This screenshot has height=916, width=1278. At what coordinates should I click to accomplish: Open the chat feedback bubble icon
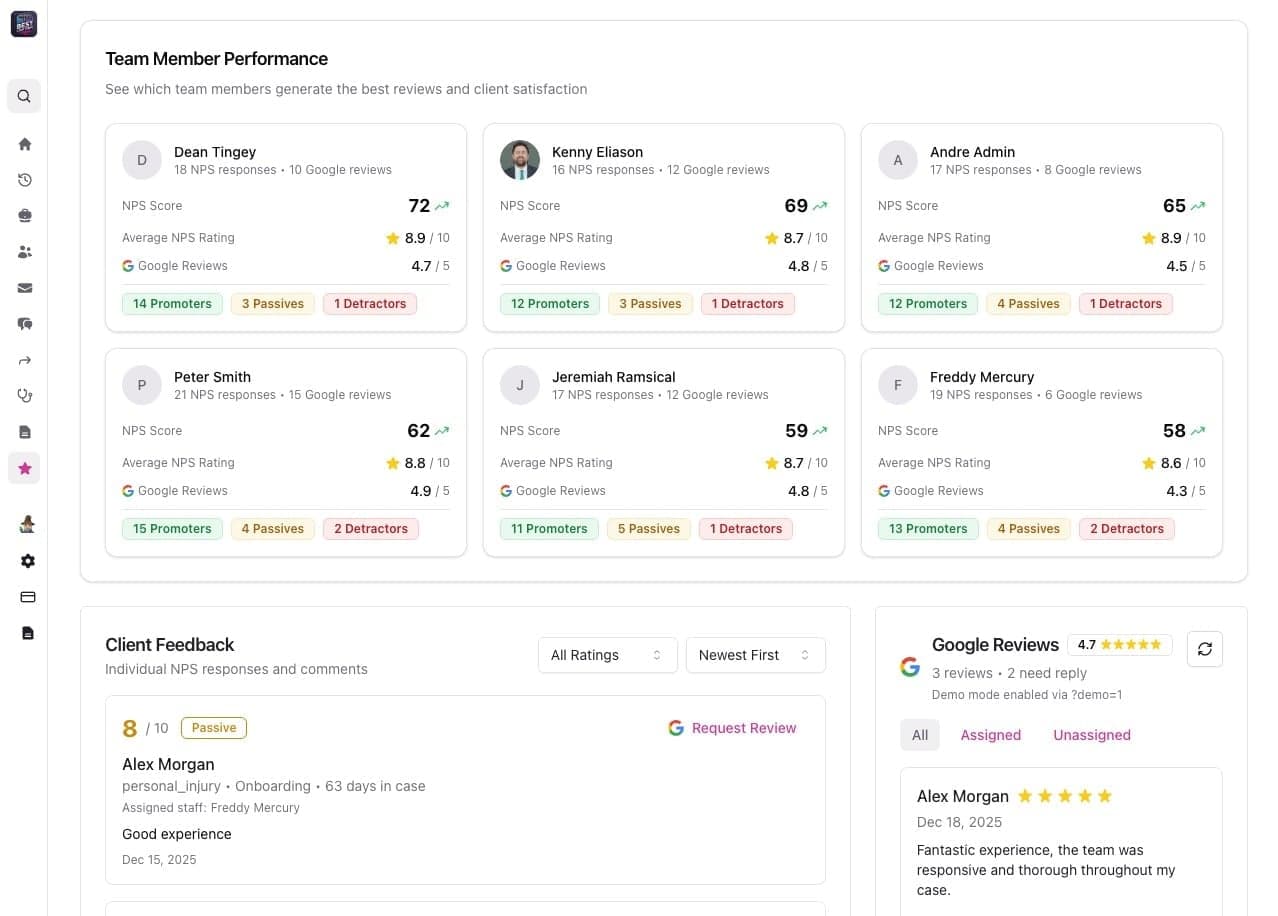[x=24, y=324]
